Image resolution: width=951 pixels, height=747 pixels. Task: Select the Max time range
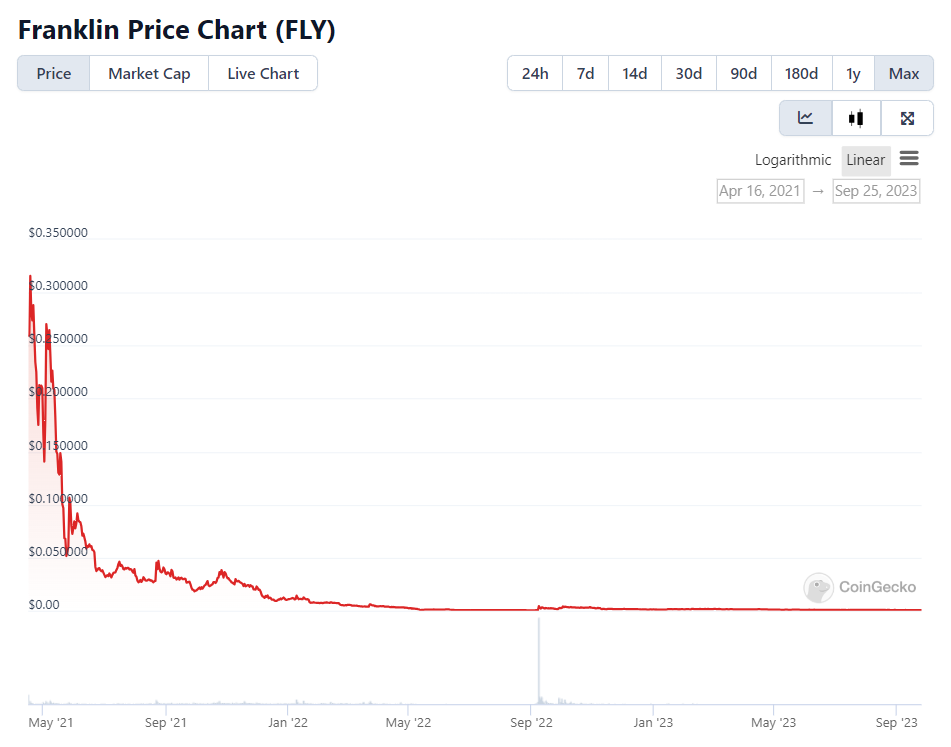click(903, 74)
